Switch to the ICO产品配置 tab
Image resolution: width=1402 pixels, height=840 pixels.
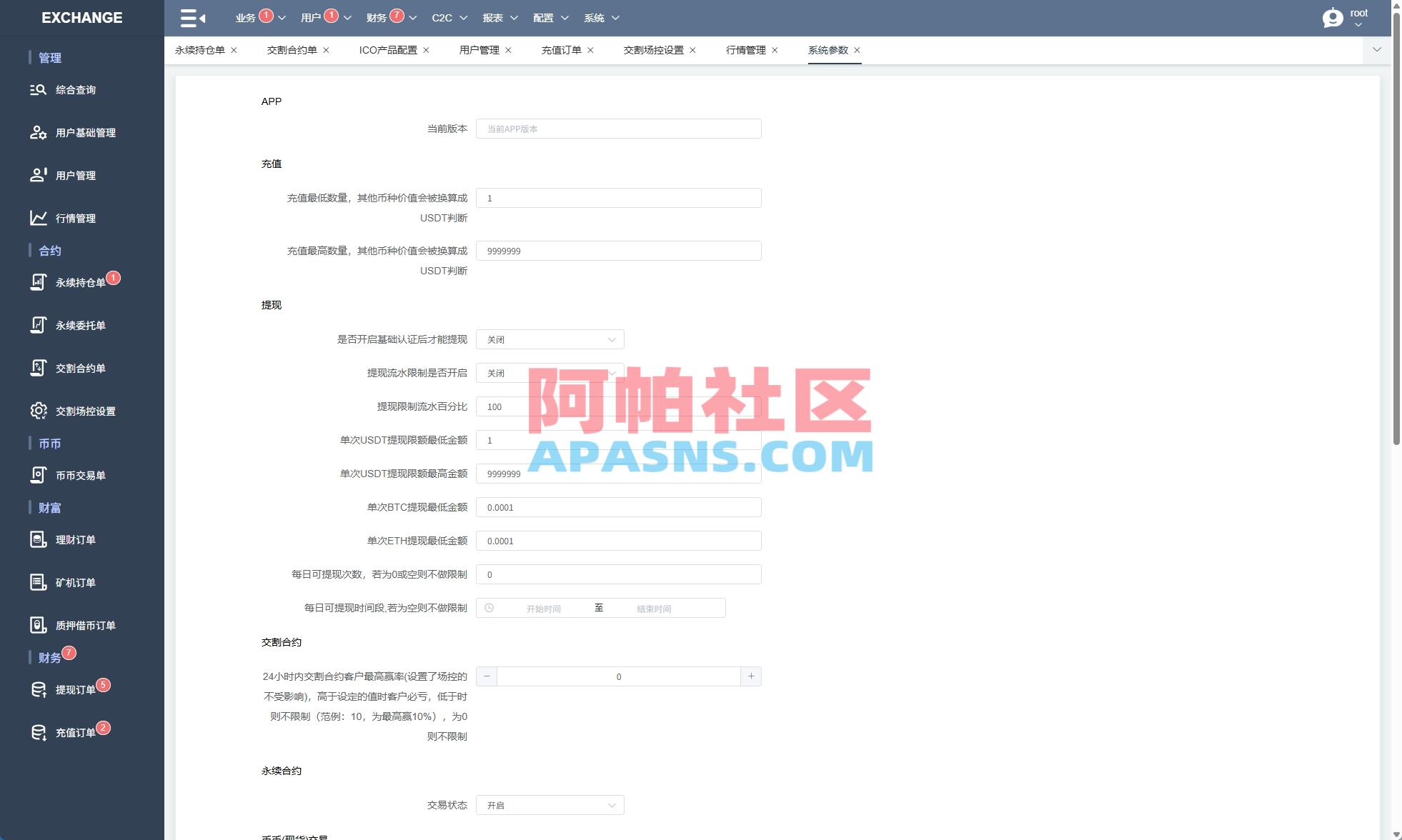coord(389,50)
